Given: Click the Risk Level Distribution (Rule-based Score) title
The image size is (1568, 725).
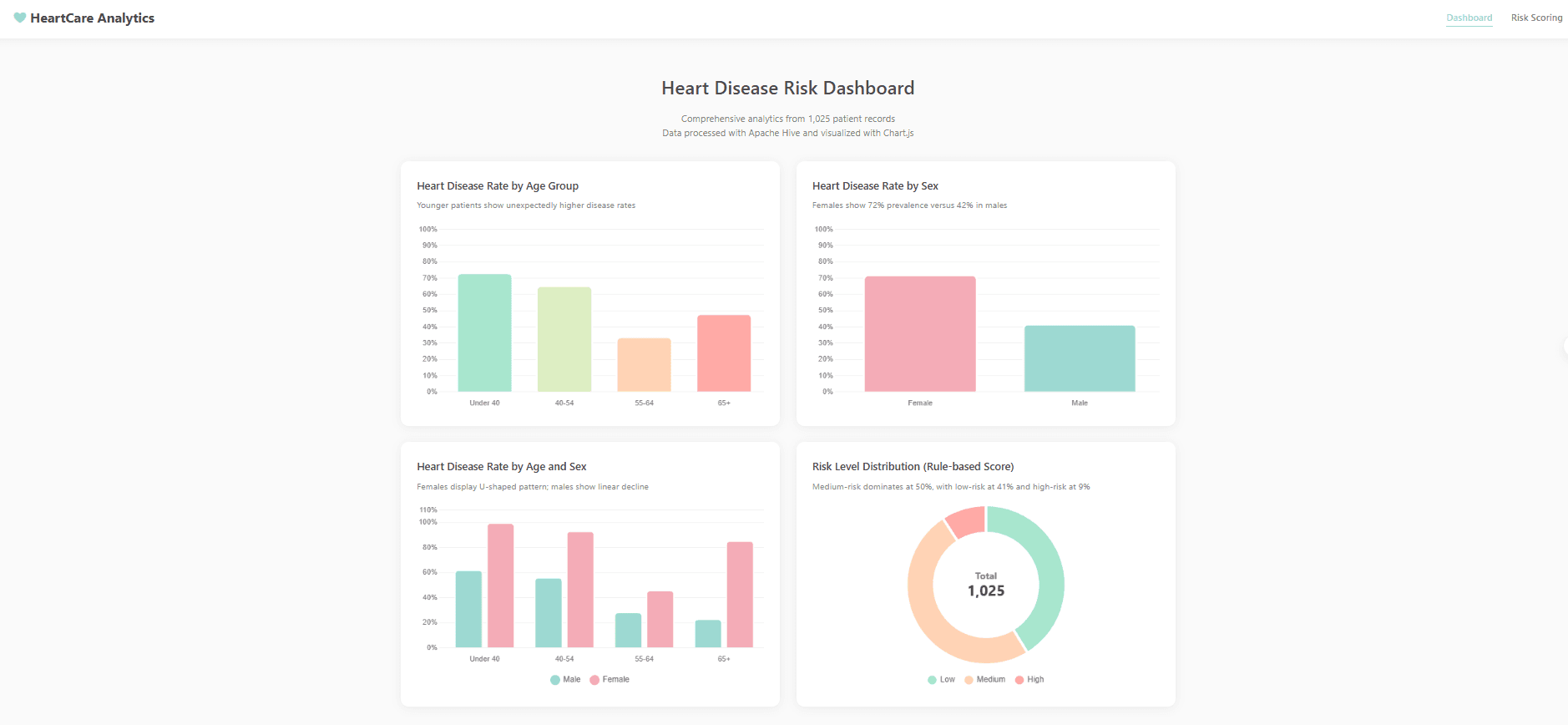Looking at the screenshot, I should tap(913, 467).
